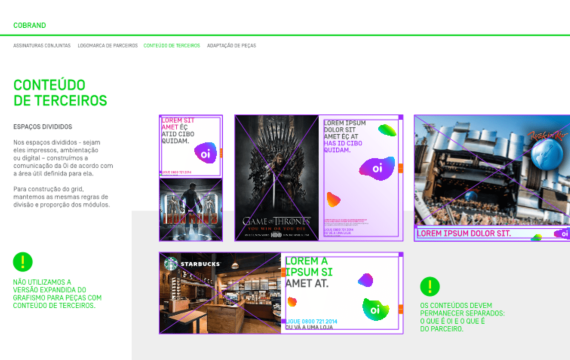Click the orange blob graphic in Game of Thrones layout
570x360 pixels.
(333, 199)
